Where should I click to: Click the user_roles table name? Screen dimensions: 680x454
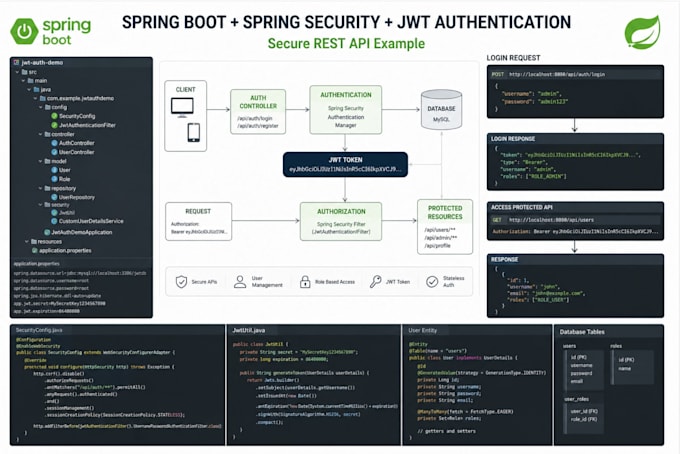576,399
